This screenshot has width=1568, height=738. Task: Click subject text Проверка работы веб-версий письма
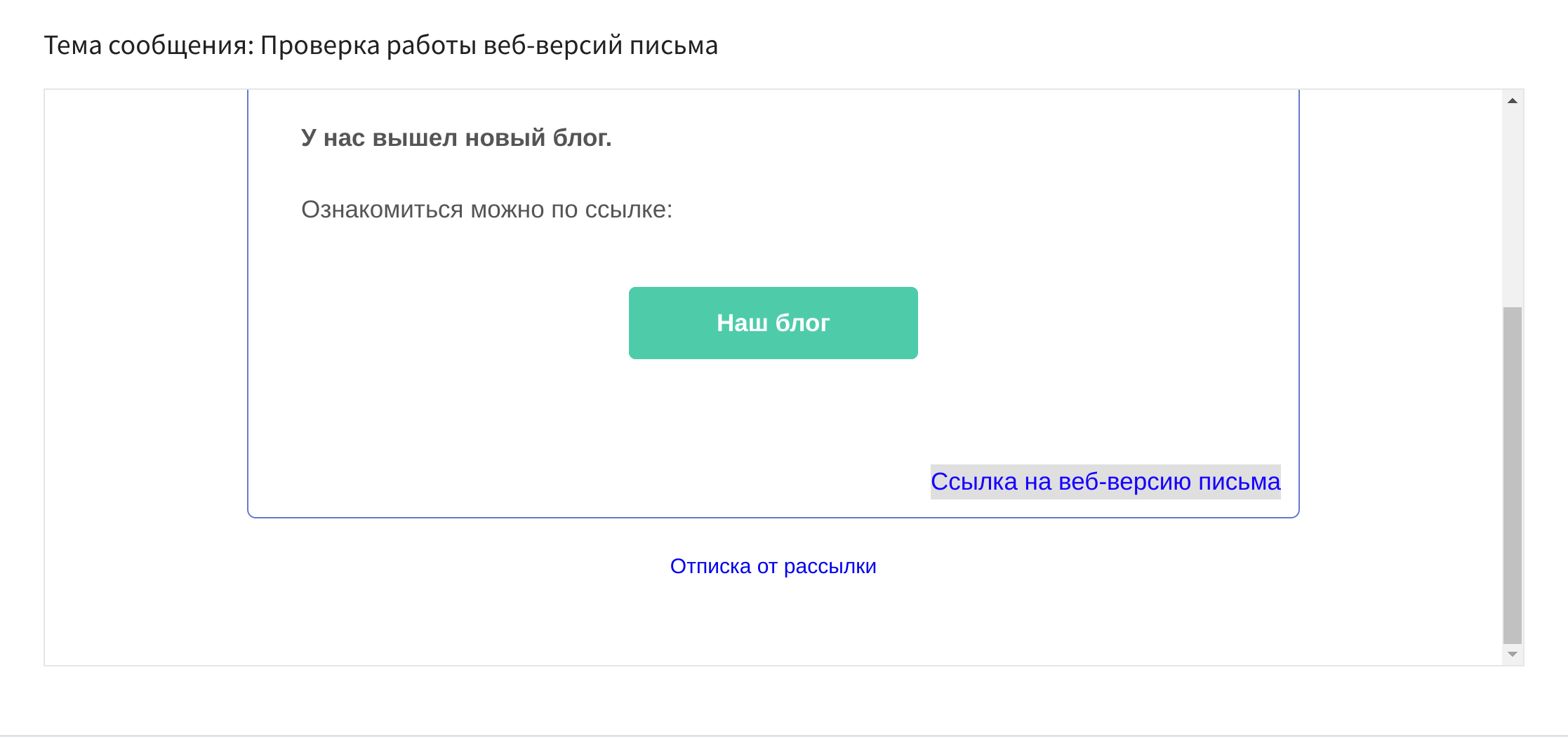click(x=489, y=46)
